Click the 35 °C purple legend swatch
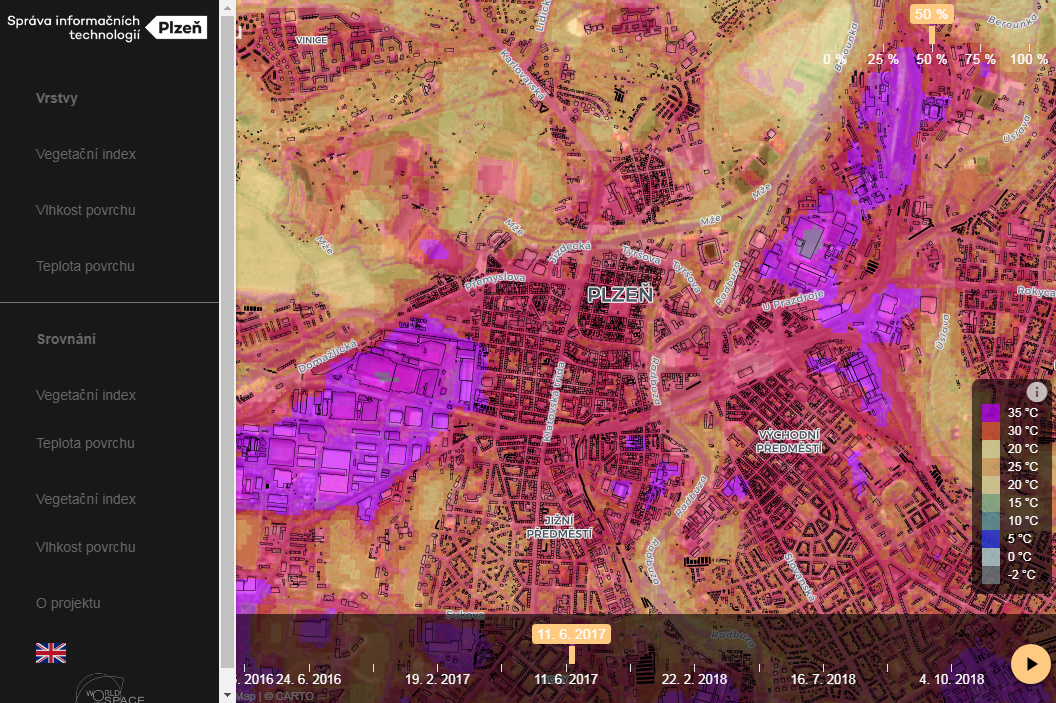This screenshot has height=703, width=1056. click(x=991, y=412)
